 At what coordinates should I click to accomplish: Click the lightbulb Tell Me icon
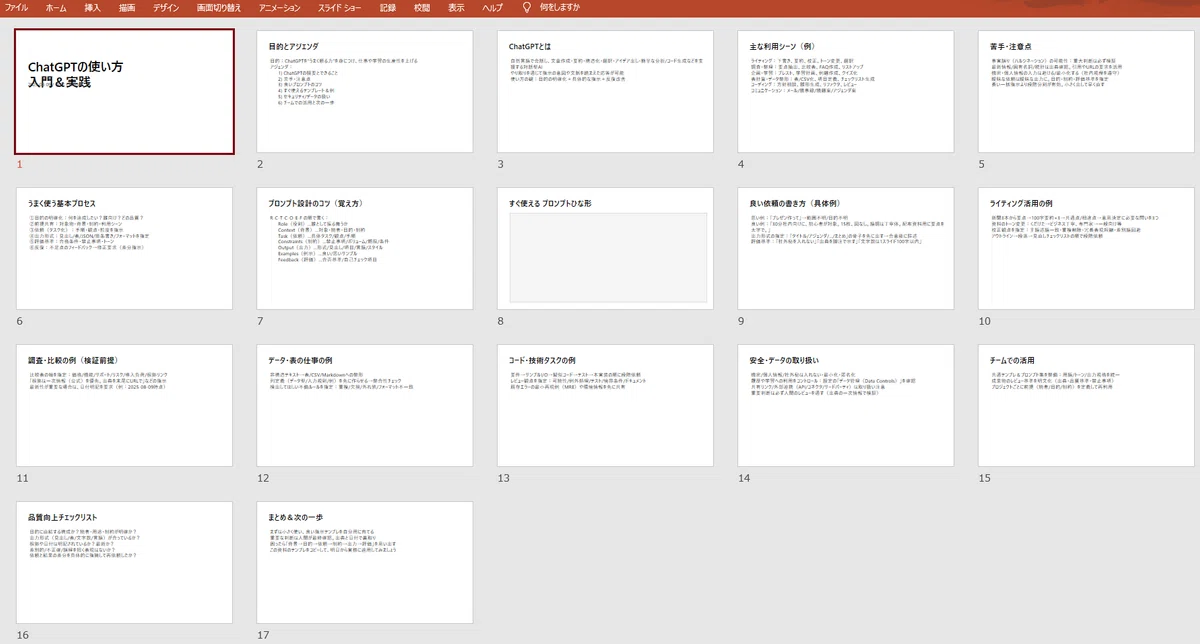(527, 7)
